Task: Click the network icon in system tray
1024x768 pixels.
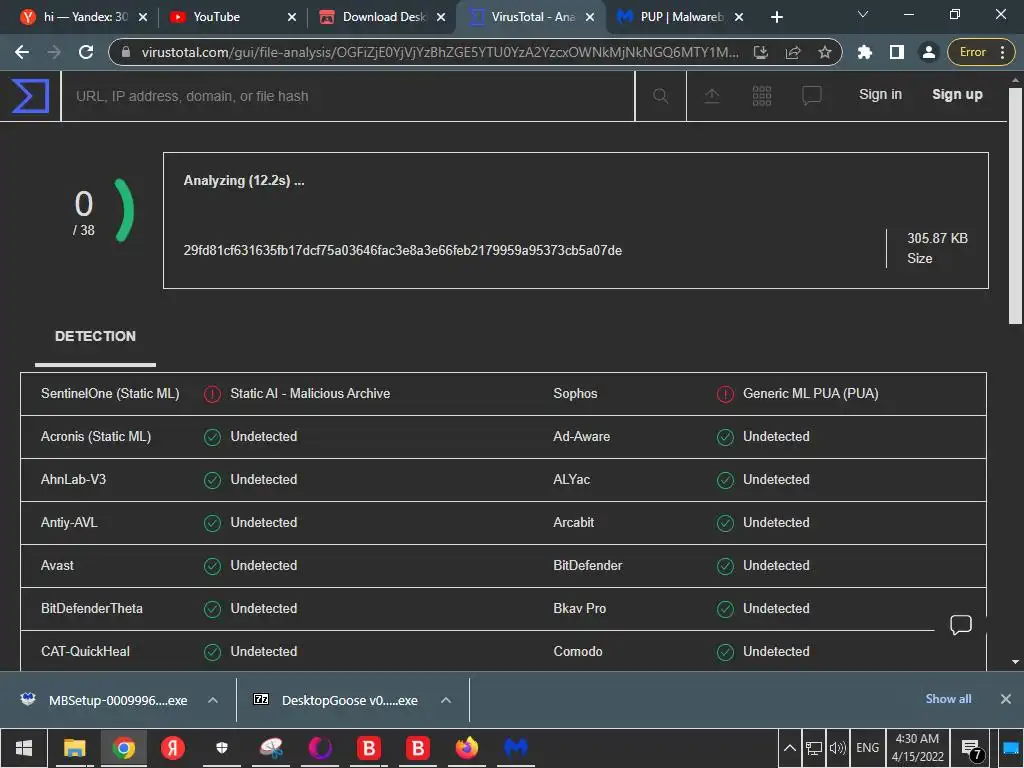Action: click(x=813, y=748)
